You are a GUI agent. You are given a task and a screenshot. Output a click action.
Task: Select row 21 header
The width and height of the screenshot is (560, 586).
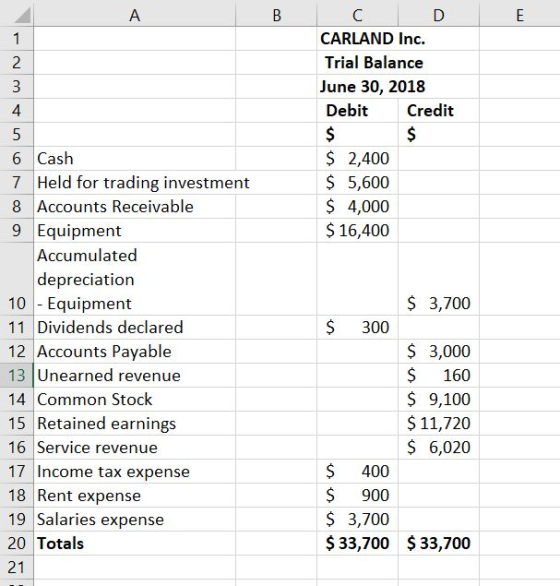point(16,567)
